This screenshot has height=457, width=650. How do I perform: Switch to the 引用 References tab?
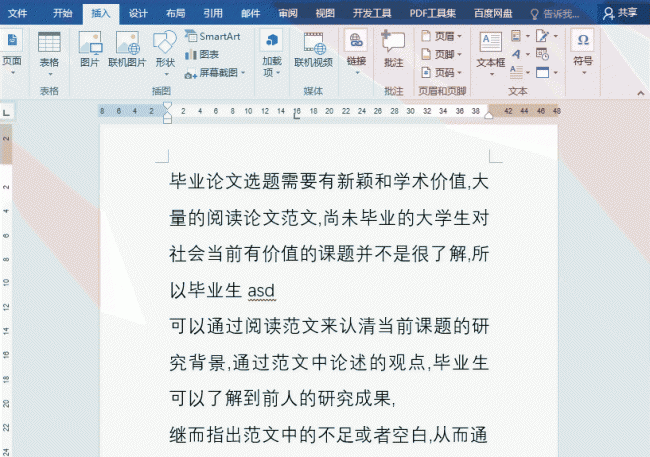pyautogui.click(x=213, y=13)
